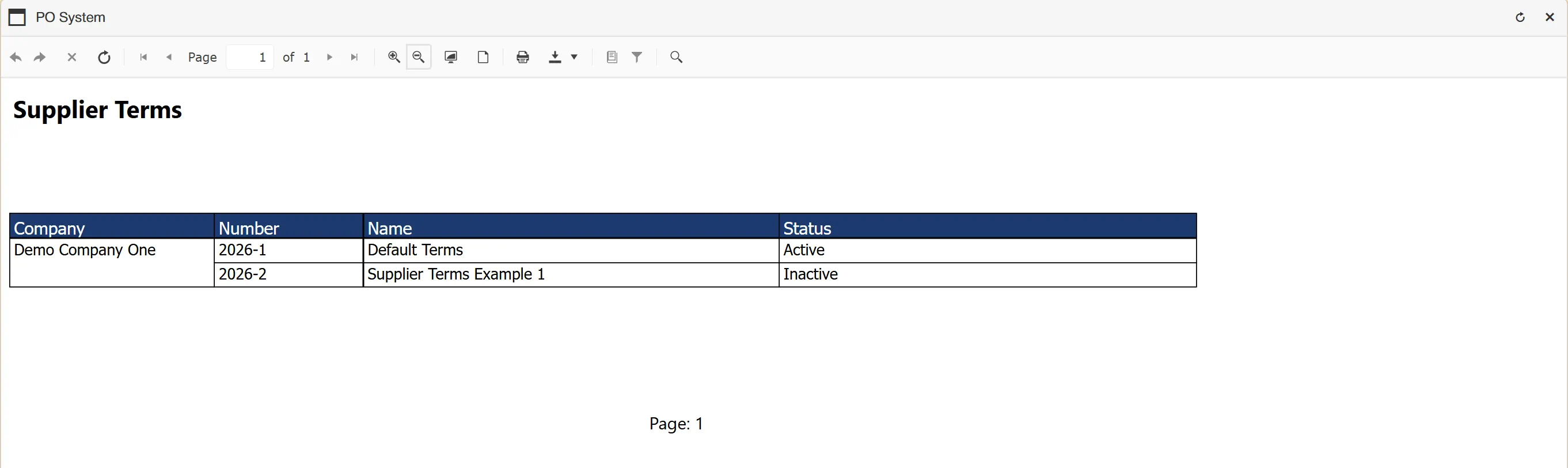Click the Company column header
Image resolution: width=1568 pixels, height=468 pixels.
point(112,227)
